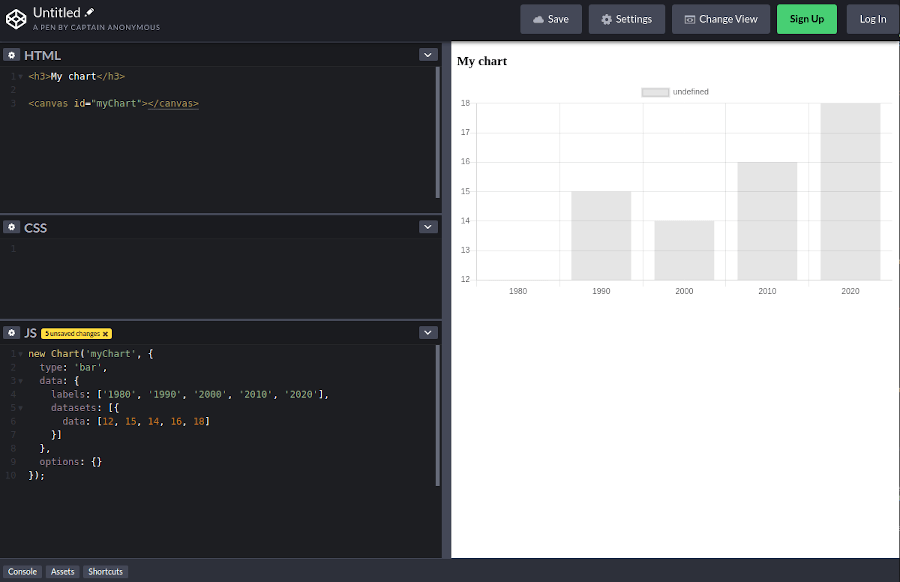Expand the CSS panel dropdown menu
This screenshot has height=582, width=900.
coord(428,226)
